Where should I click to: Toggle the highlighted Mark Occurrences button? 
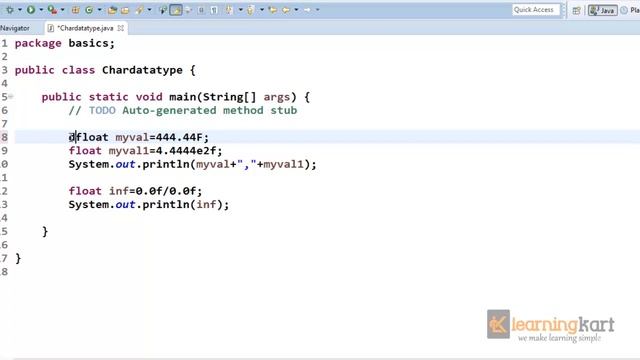[176, 10]
